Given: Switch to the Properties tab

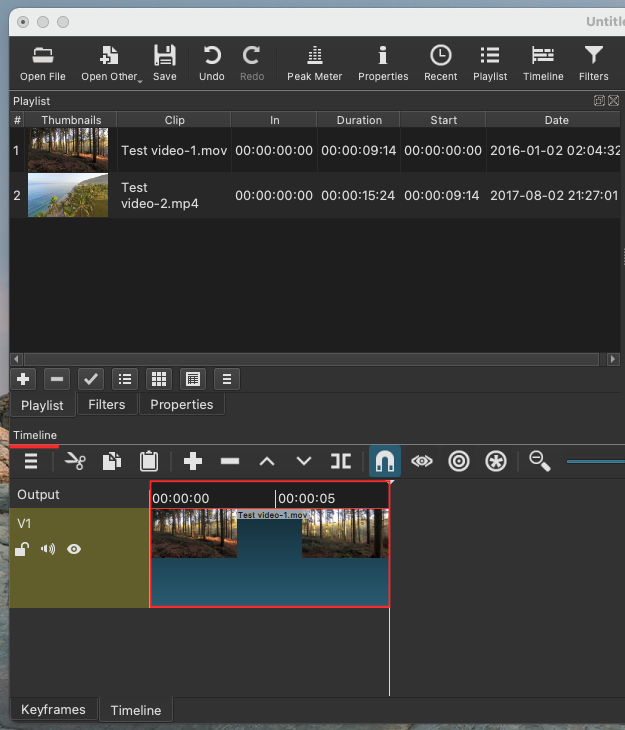Looking at the screenshot, I should click(181, 404).
